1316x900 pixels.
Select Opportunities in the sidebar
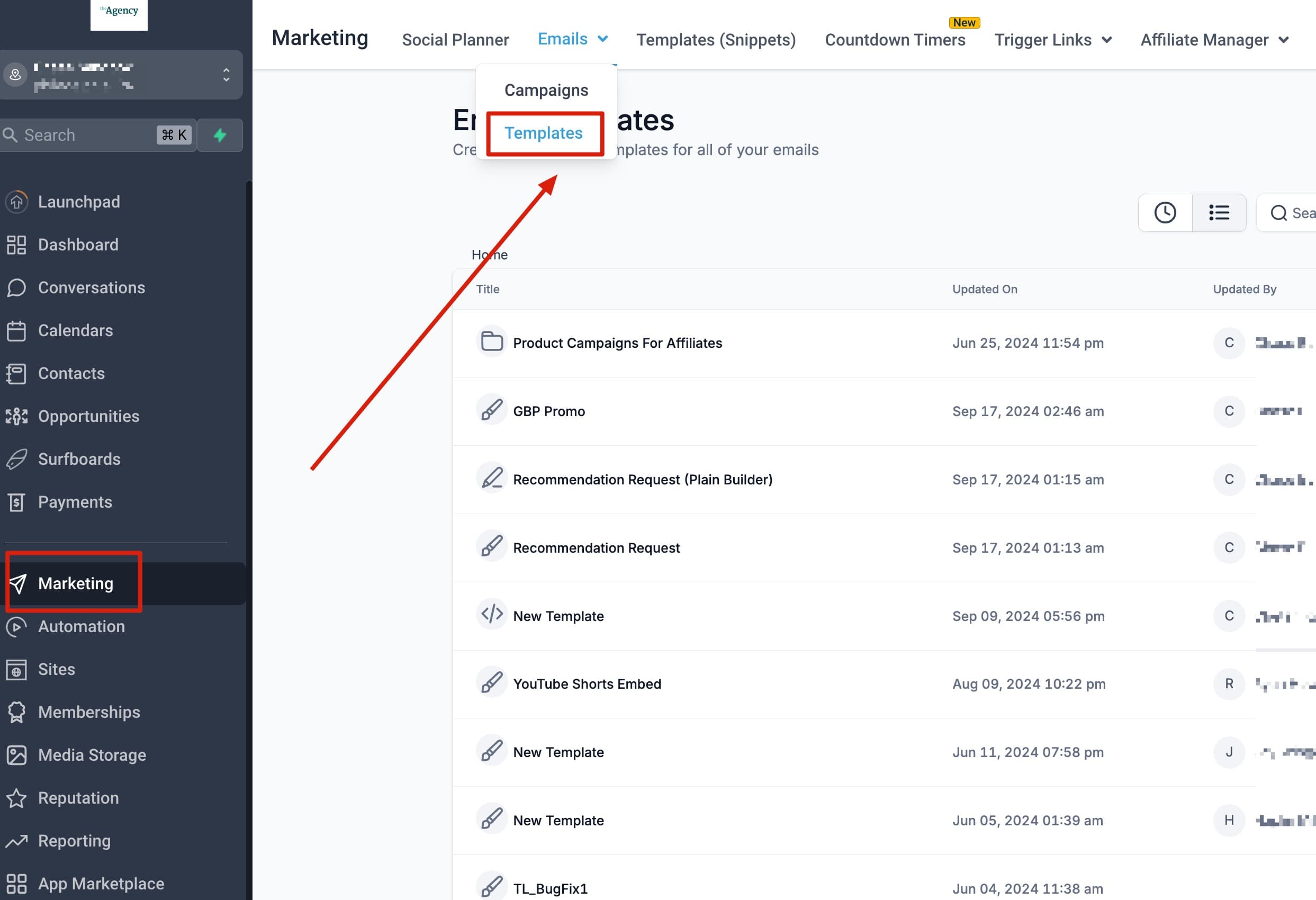tap(89, 416)
